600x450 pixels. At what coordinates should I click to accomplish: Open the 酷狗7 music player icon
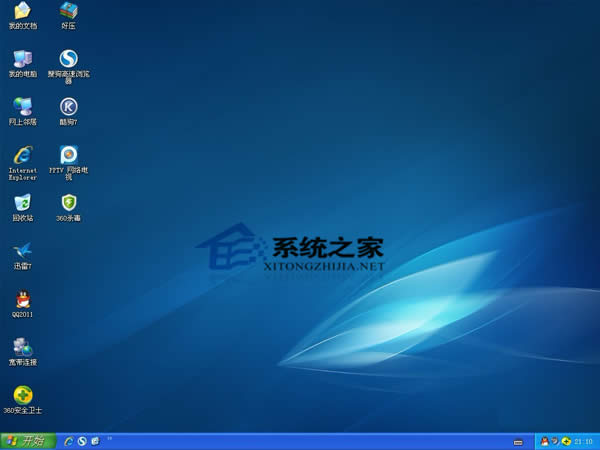click(69, 111)
